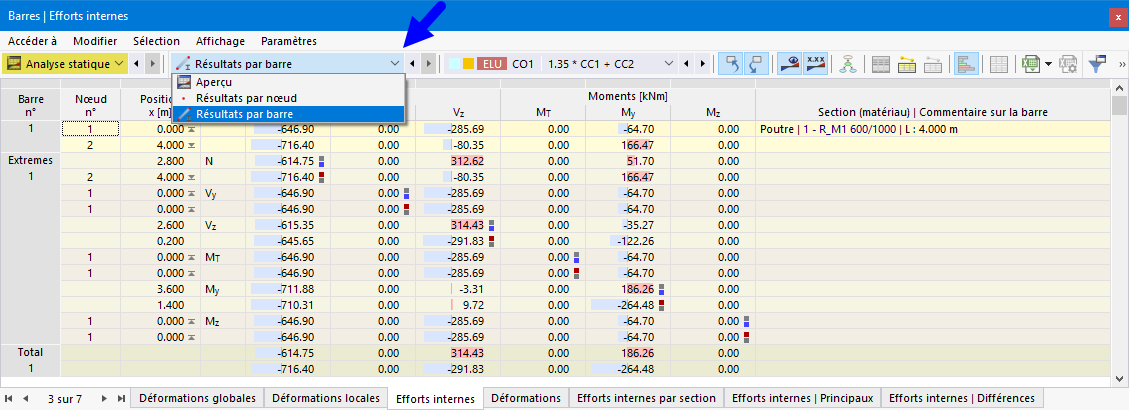Go to previous load combination arrow
The width and height of the screenshot is (1129, 410).
pyautogui.click(x=686, y=63)
